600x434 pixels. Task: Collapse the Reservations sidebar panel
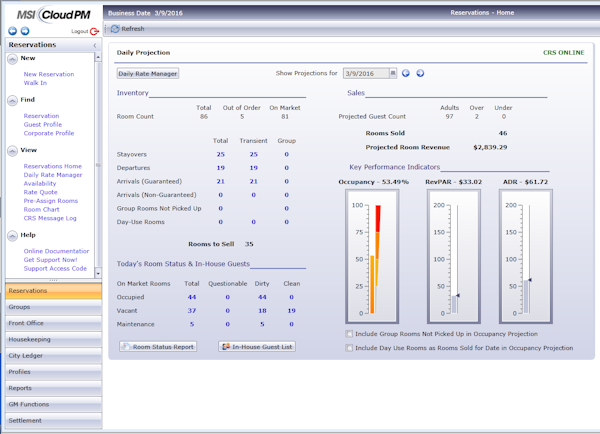pyautogui.click(x=93, y=45)
